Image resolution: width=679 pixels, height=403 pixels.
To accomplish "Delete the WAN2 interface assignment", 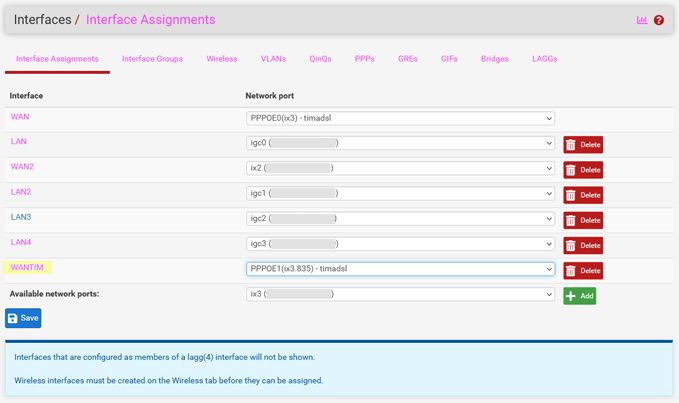I will (x=583, y=170).
